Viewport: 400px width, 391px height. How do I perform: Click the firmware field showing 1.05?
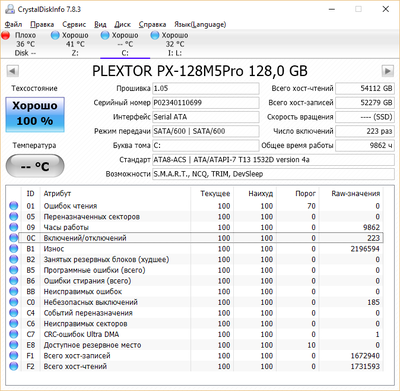click(x=206, y=88)
